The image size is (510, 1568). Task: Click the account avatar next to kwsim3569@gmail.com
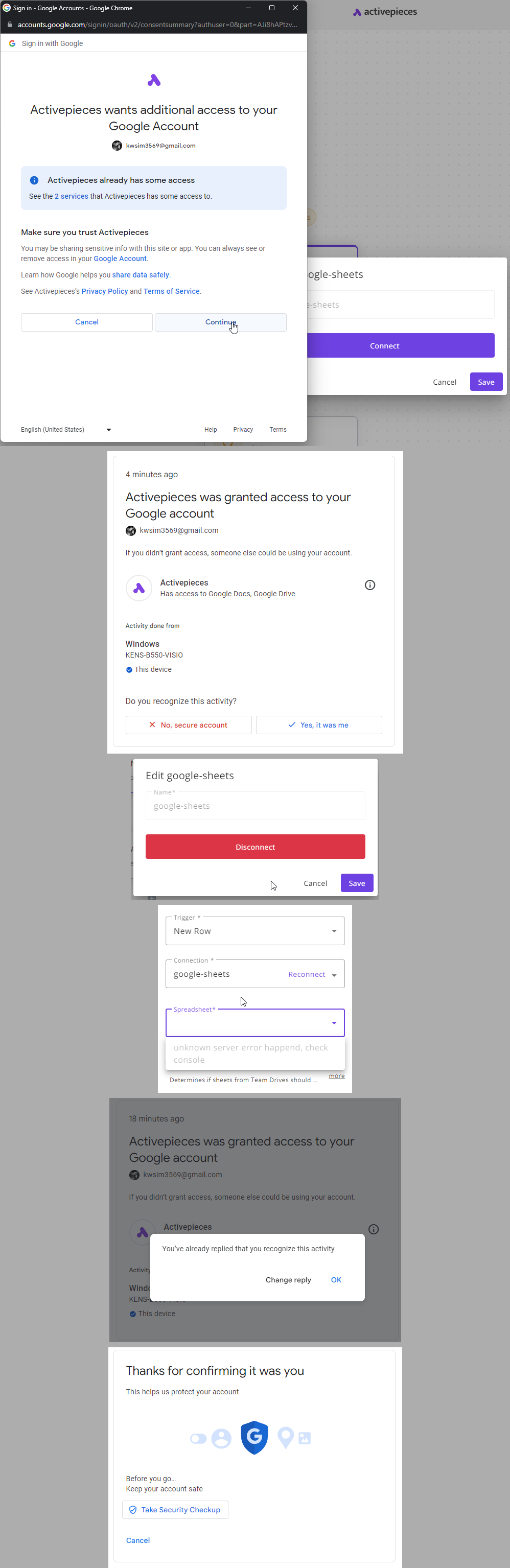[117, 146]
